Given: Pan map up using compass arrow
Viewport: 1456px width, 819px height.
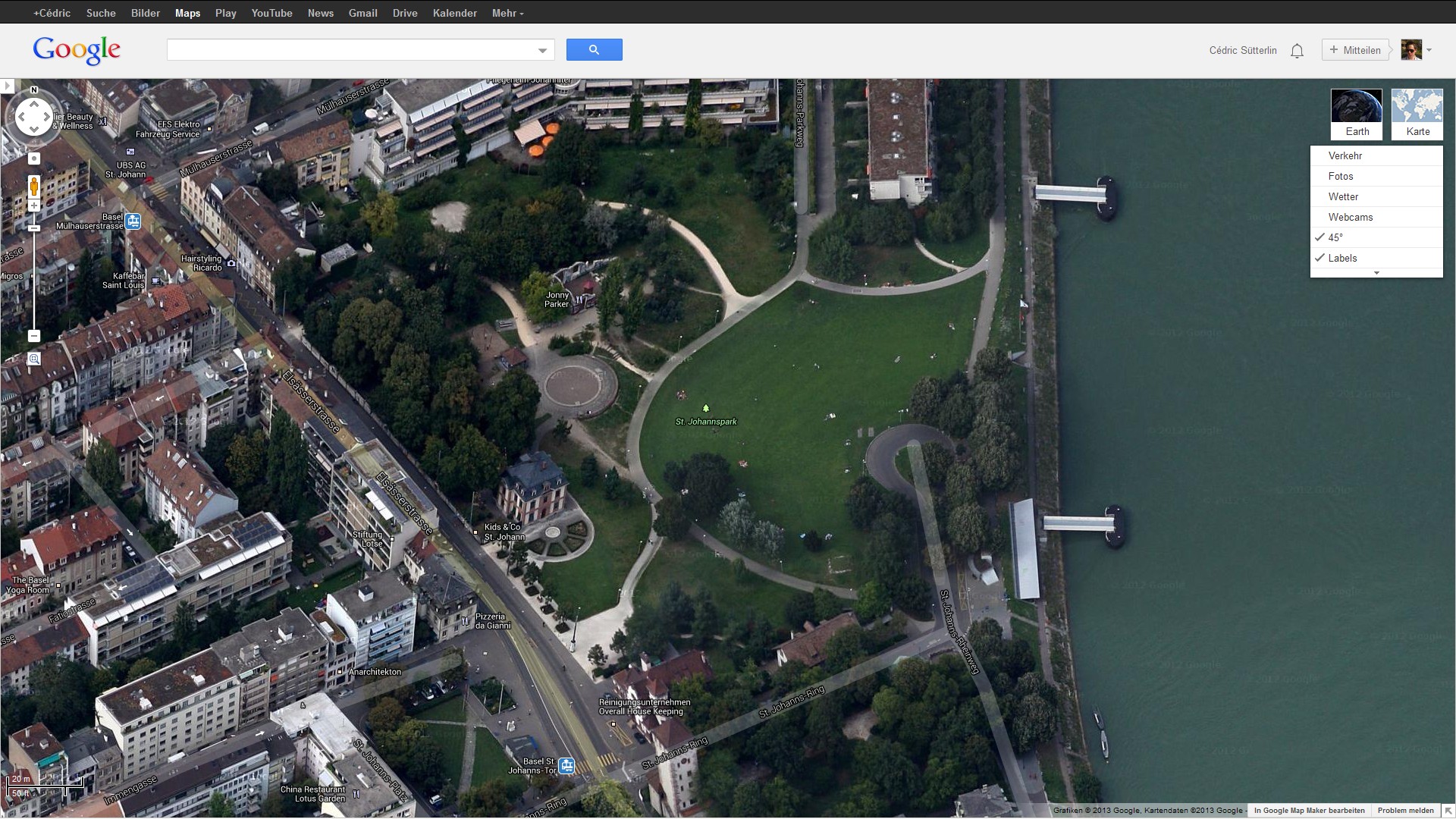Looking at the screenshot, I should pyautogui.click(x=34, y=104).
